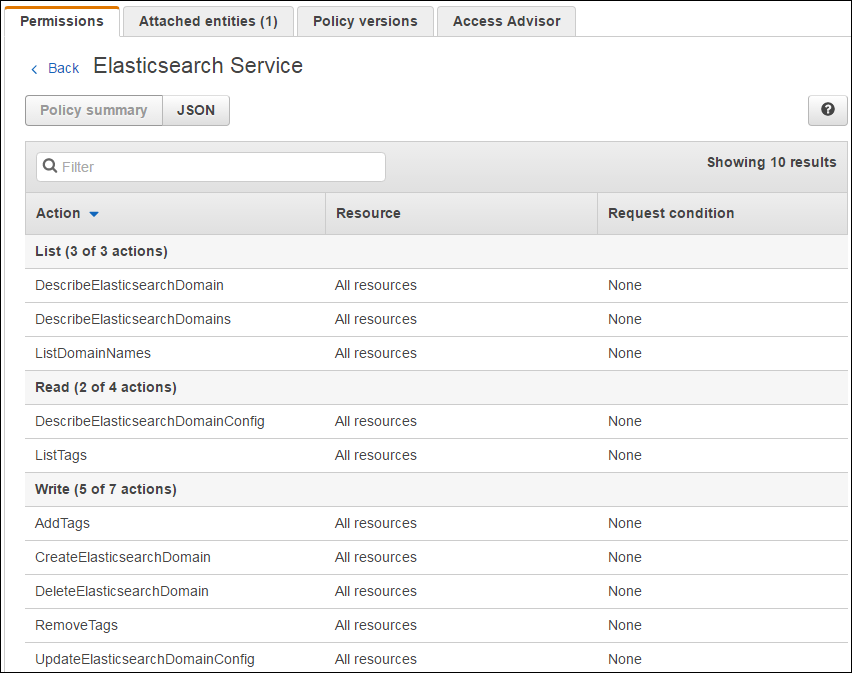Go to the Policy versions tab
This screenshot has width=852, height=673.
pyautogui.click(x=365, y=21)
